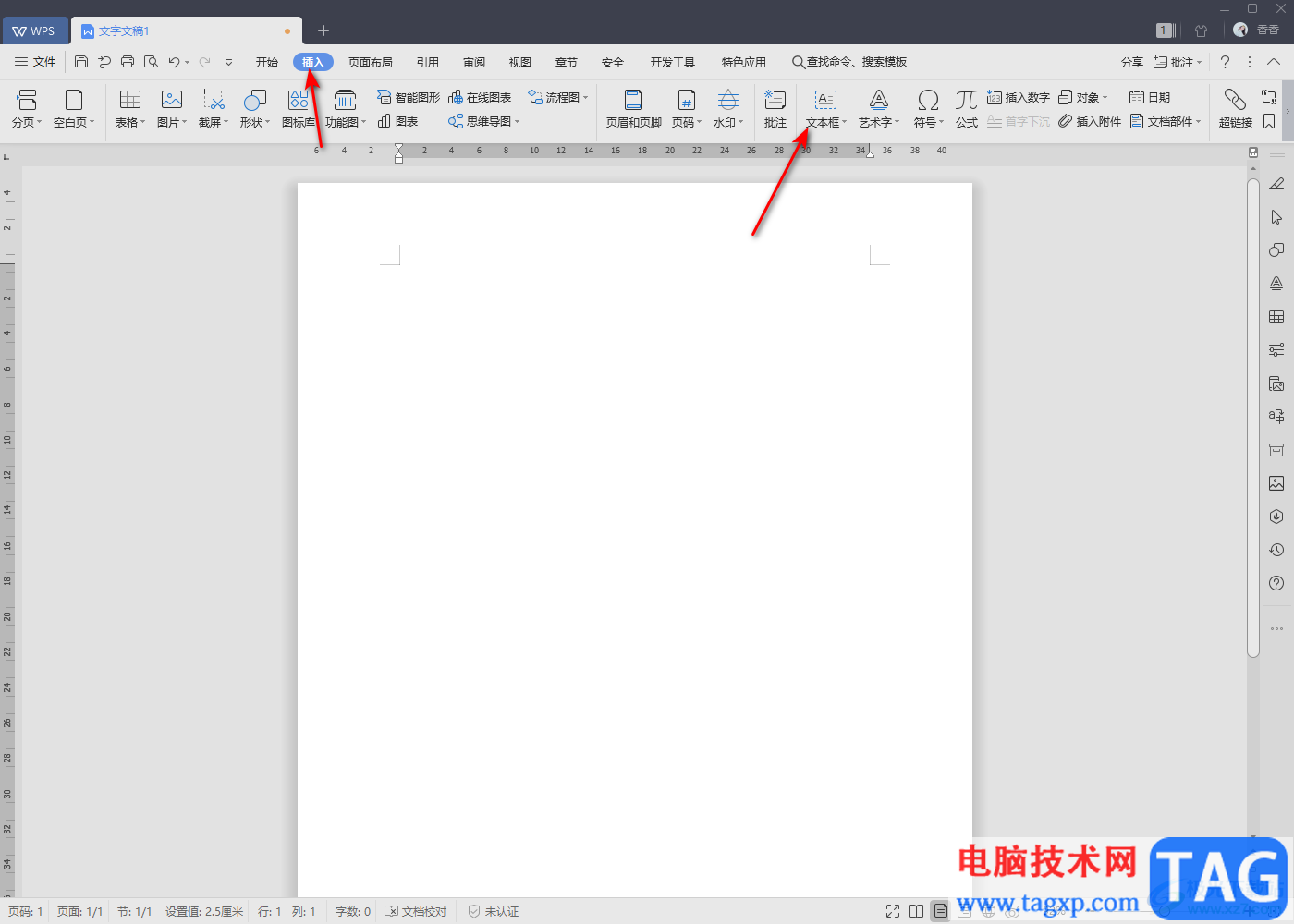Image resolution: width=1294 pixels, height=924 pixels.
Task: Insert a 文本框 text box
Action: (825, 109)
